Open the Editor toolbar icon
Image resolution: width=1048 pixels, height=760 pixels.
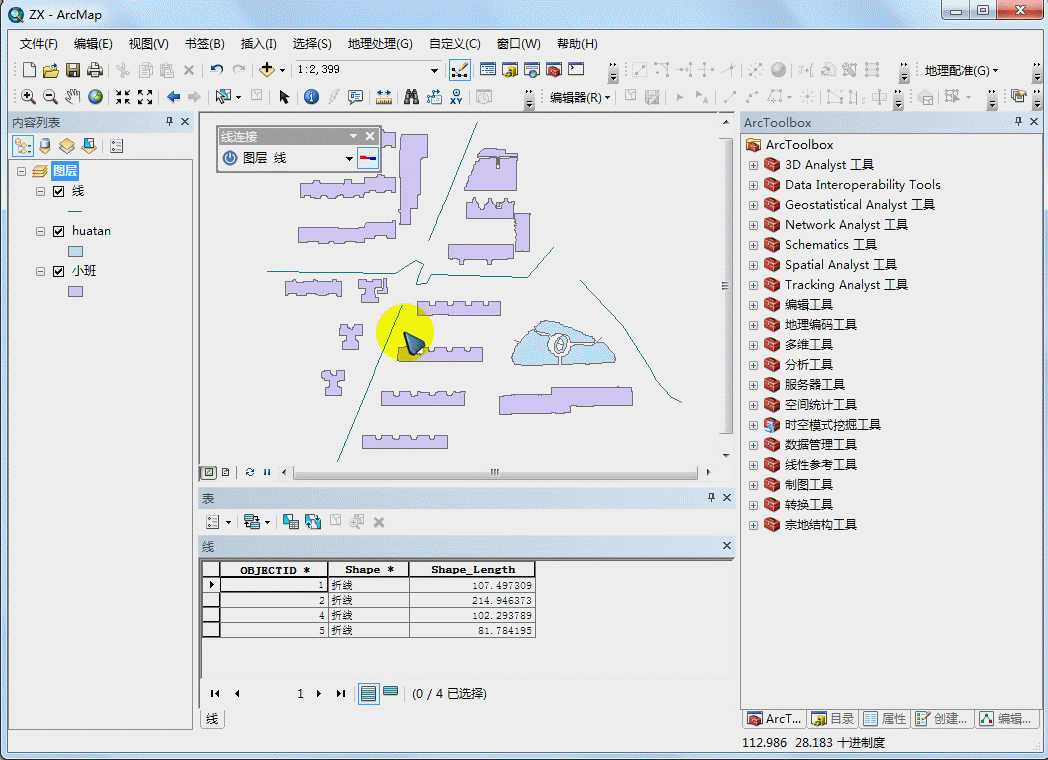[460, 70]
